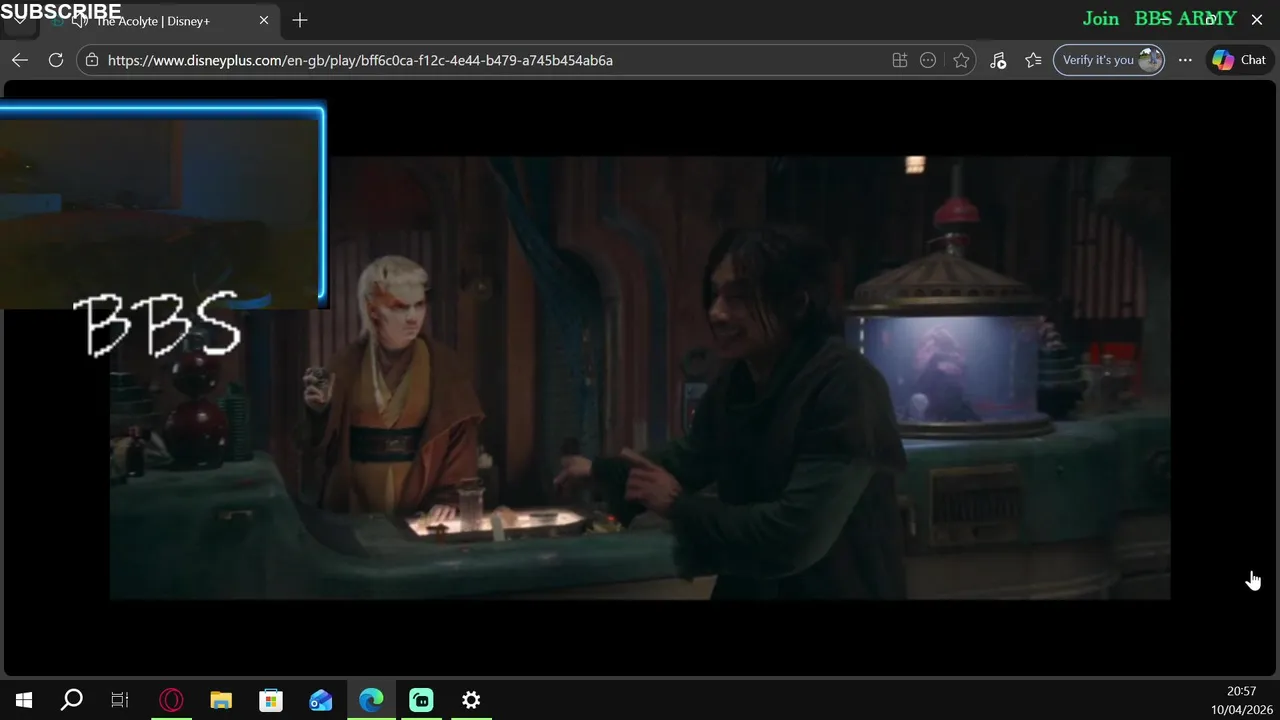The image size is (1280, 720).
Task: Open Settings gear in taskbar
Action: 471,700
